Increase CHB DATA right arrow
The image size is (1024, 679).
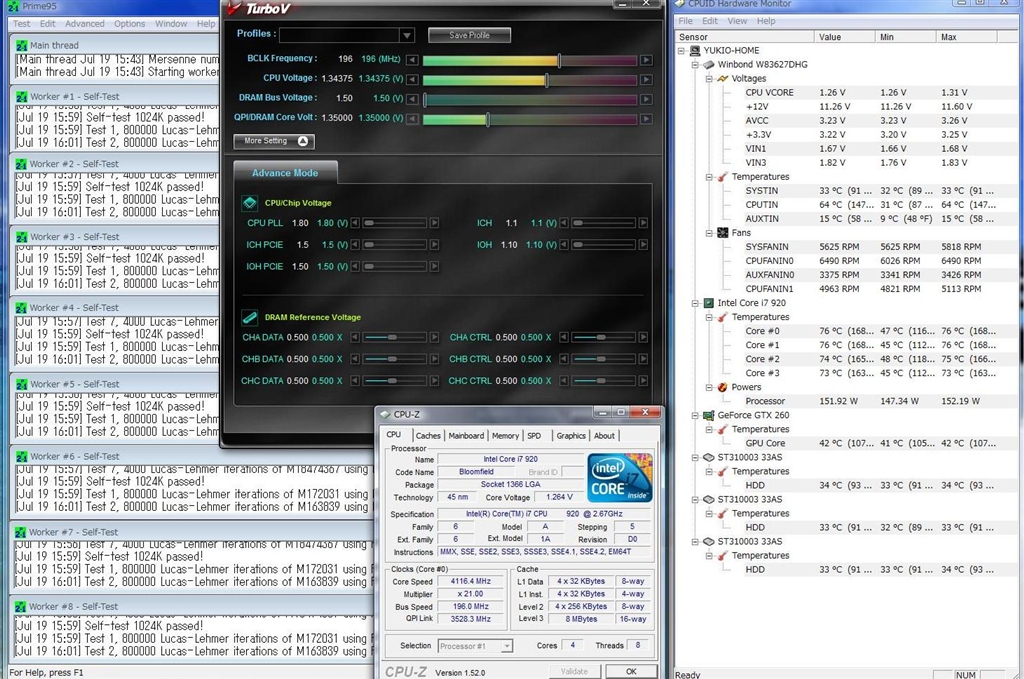point(434,359)
